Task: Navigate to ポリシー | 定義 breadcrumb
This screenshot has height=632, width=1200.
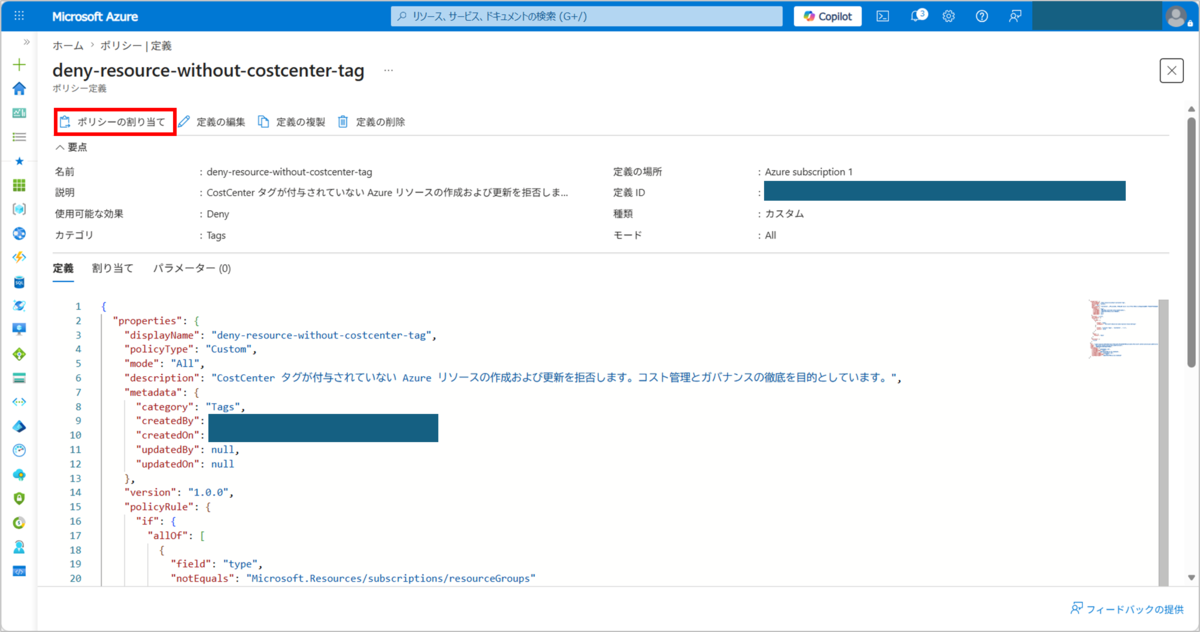Action: click(136, 46)
